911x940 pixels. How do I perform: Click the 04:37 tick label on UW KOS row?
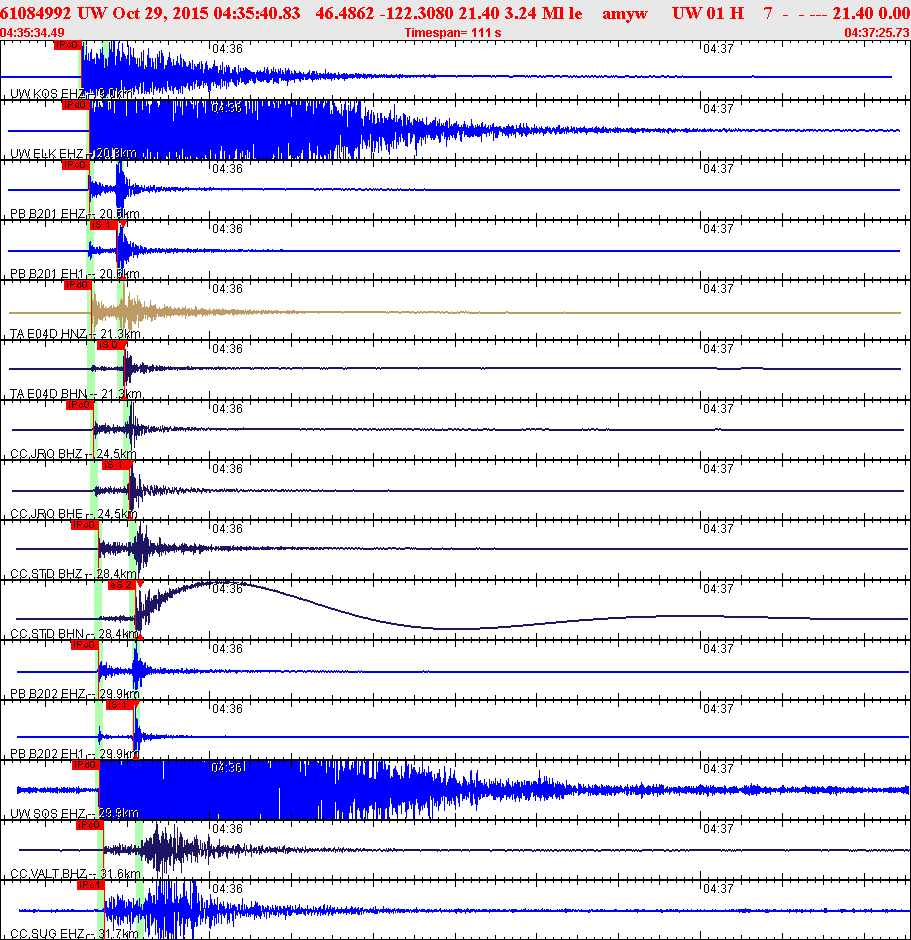[718, 49]
